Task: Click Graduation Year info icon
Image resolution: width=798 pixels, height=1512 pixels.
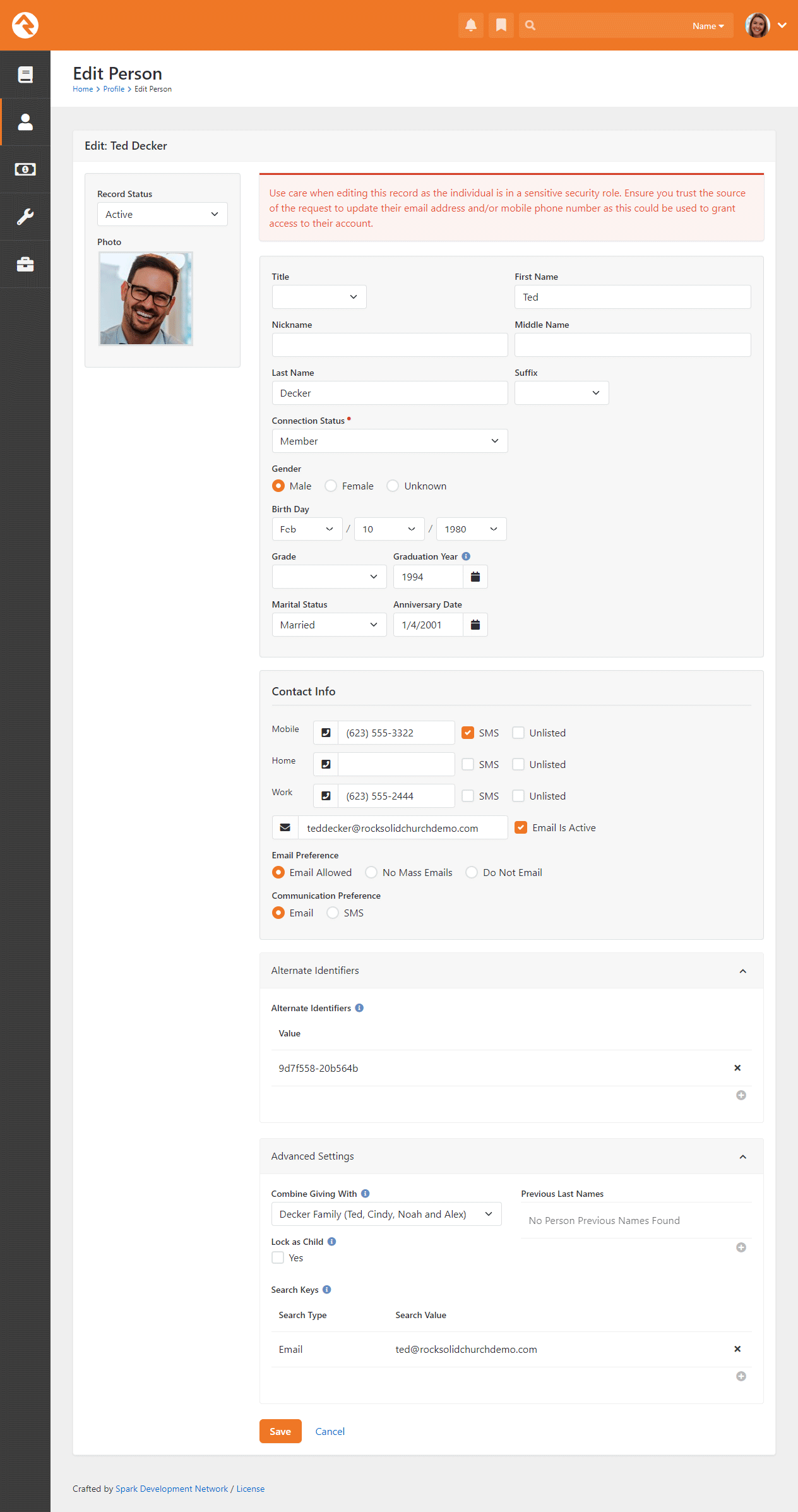Action: 466,556
